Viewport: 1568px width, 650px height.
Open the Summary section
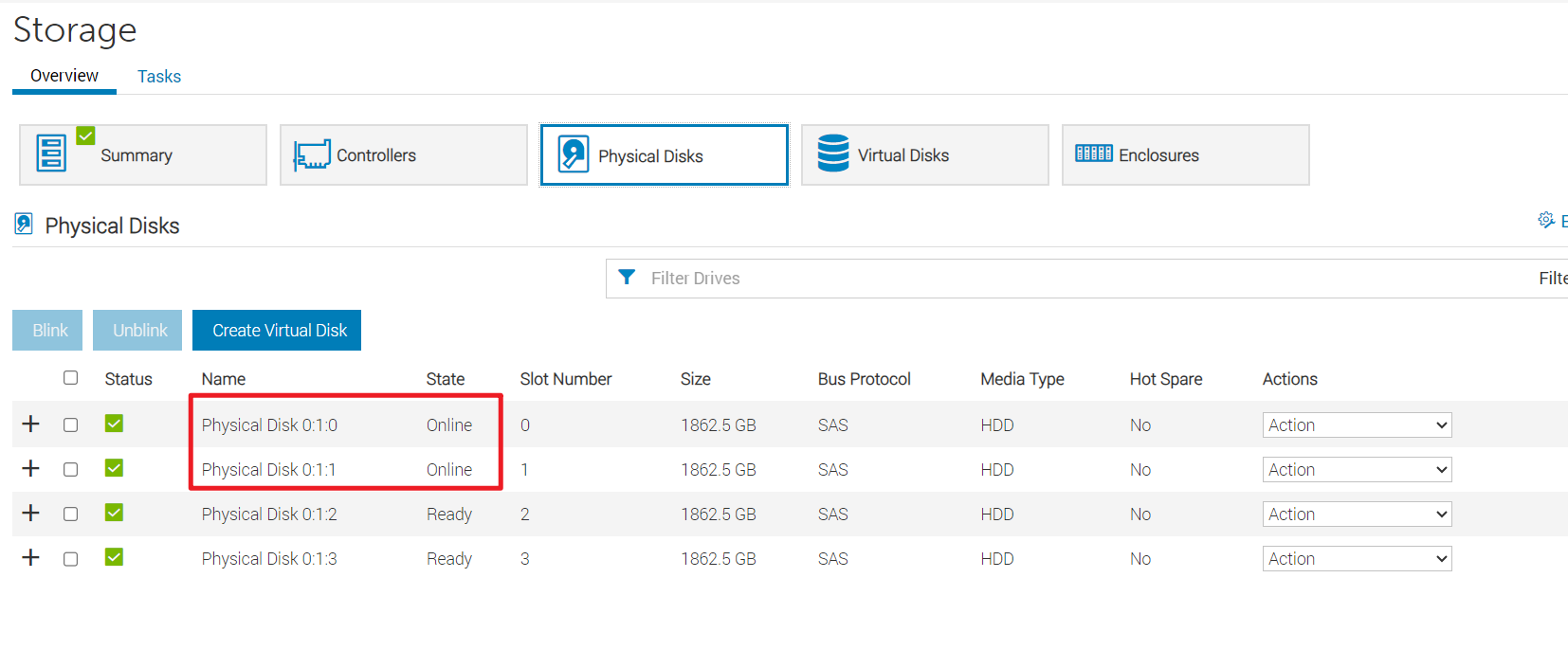[143, 154]
